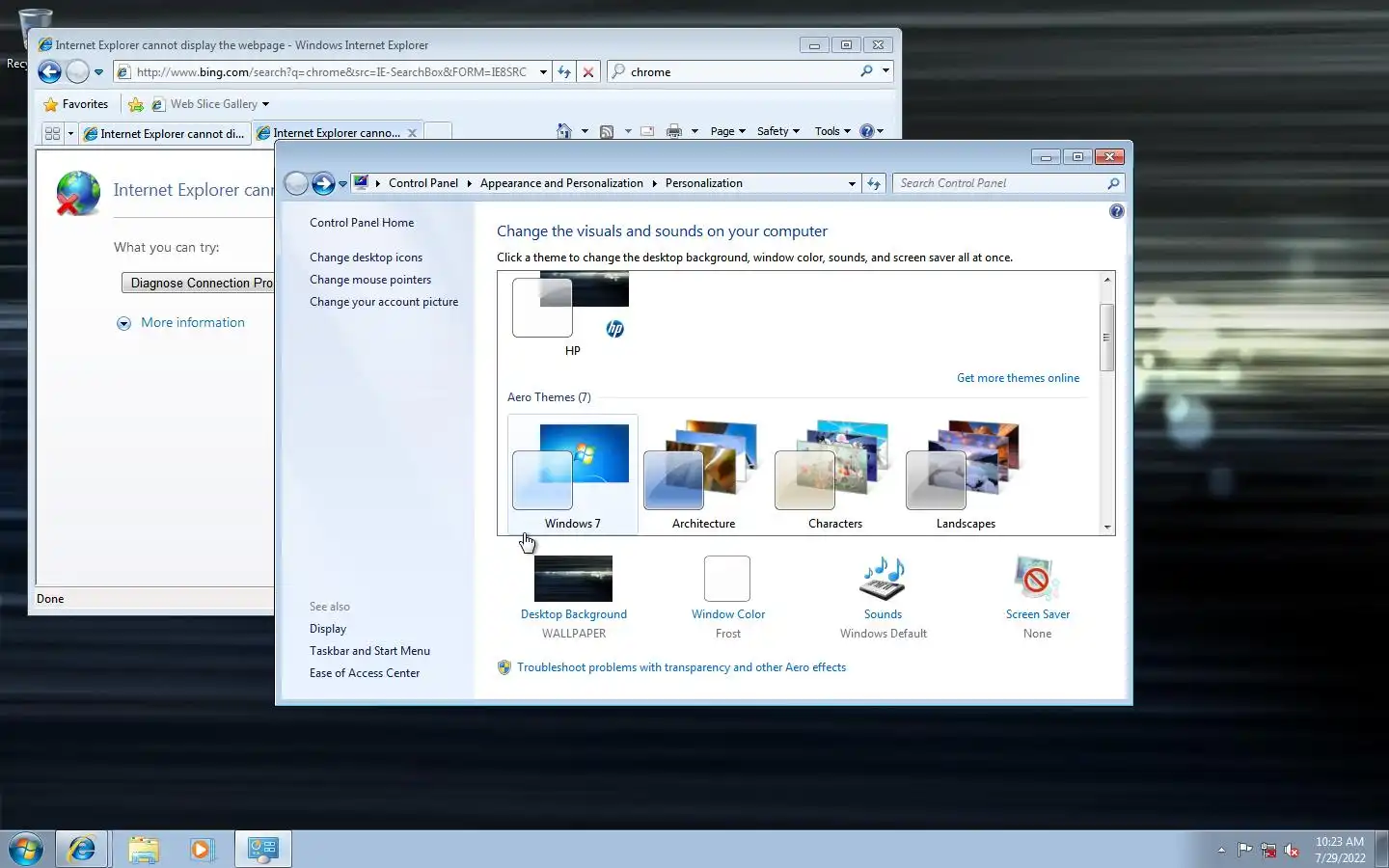Select the Architecture theme
The image size is (1389, 868).
[x=704, y=475]
